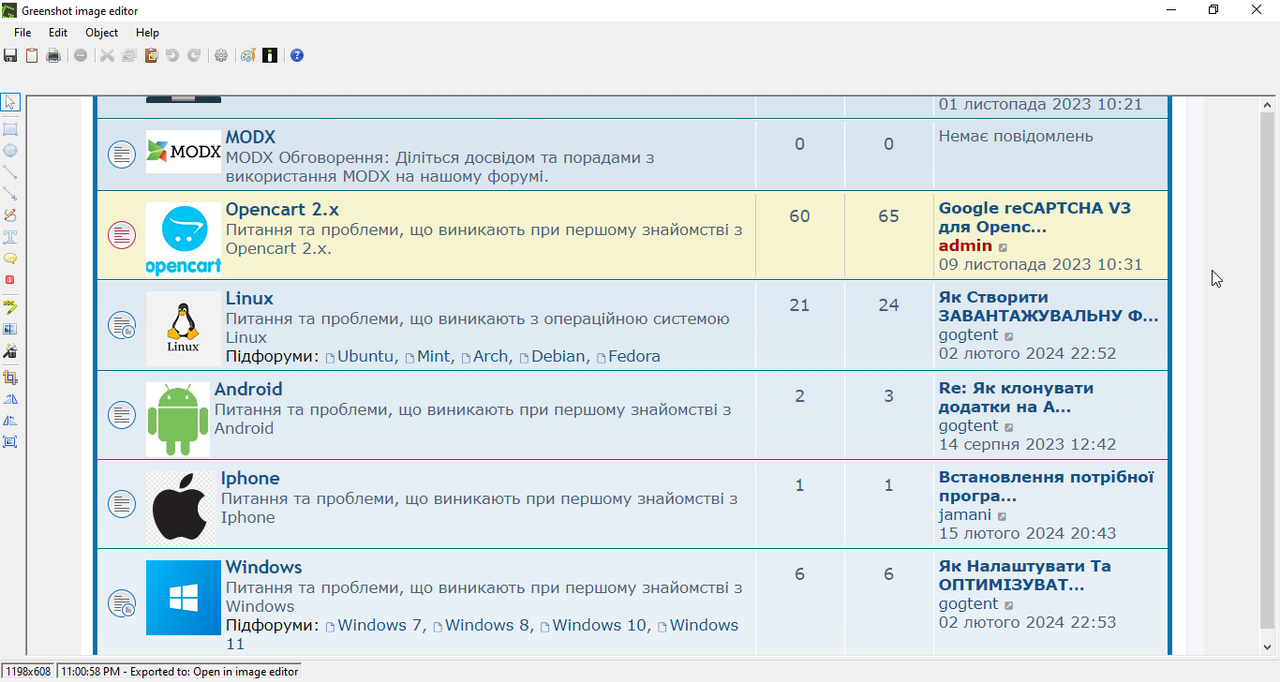
Task: Click the Mint subforum text
Action: [433, 356]
